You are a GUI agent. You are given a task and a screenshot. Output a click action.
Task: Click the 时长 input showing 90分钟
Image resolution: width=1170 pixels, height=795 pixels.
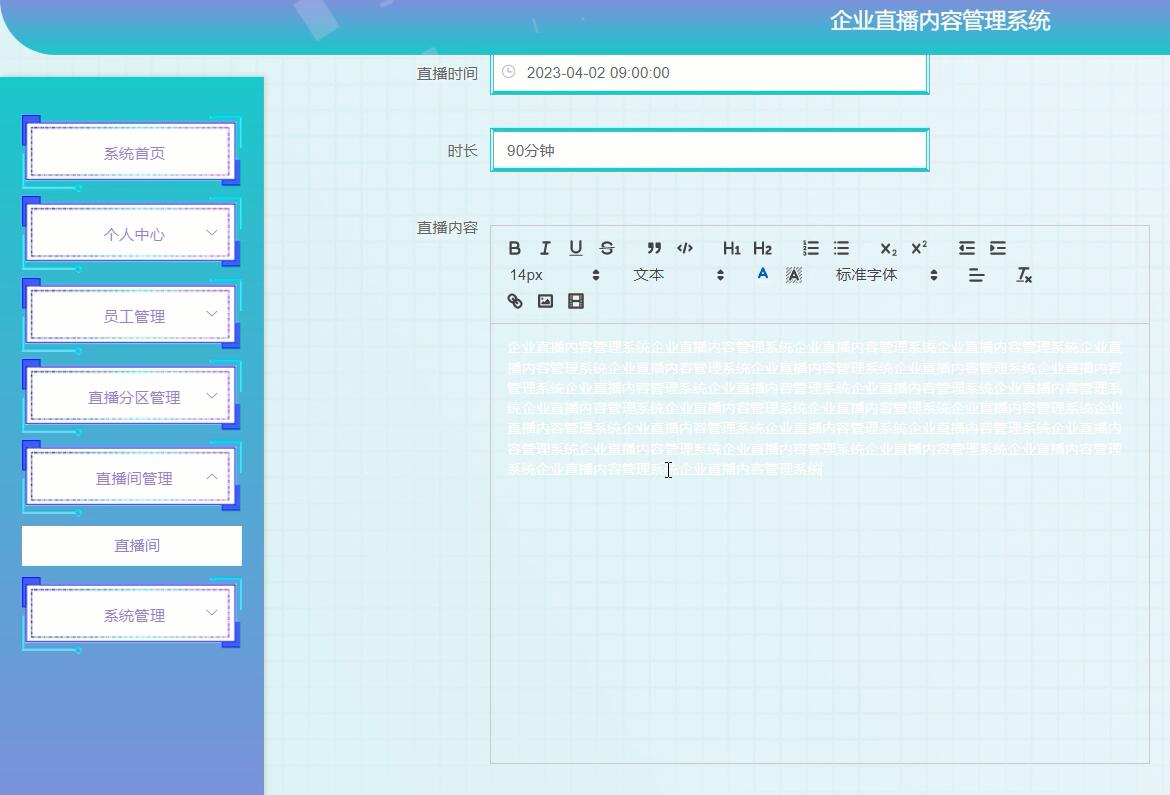[x=709, y=150]
